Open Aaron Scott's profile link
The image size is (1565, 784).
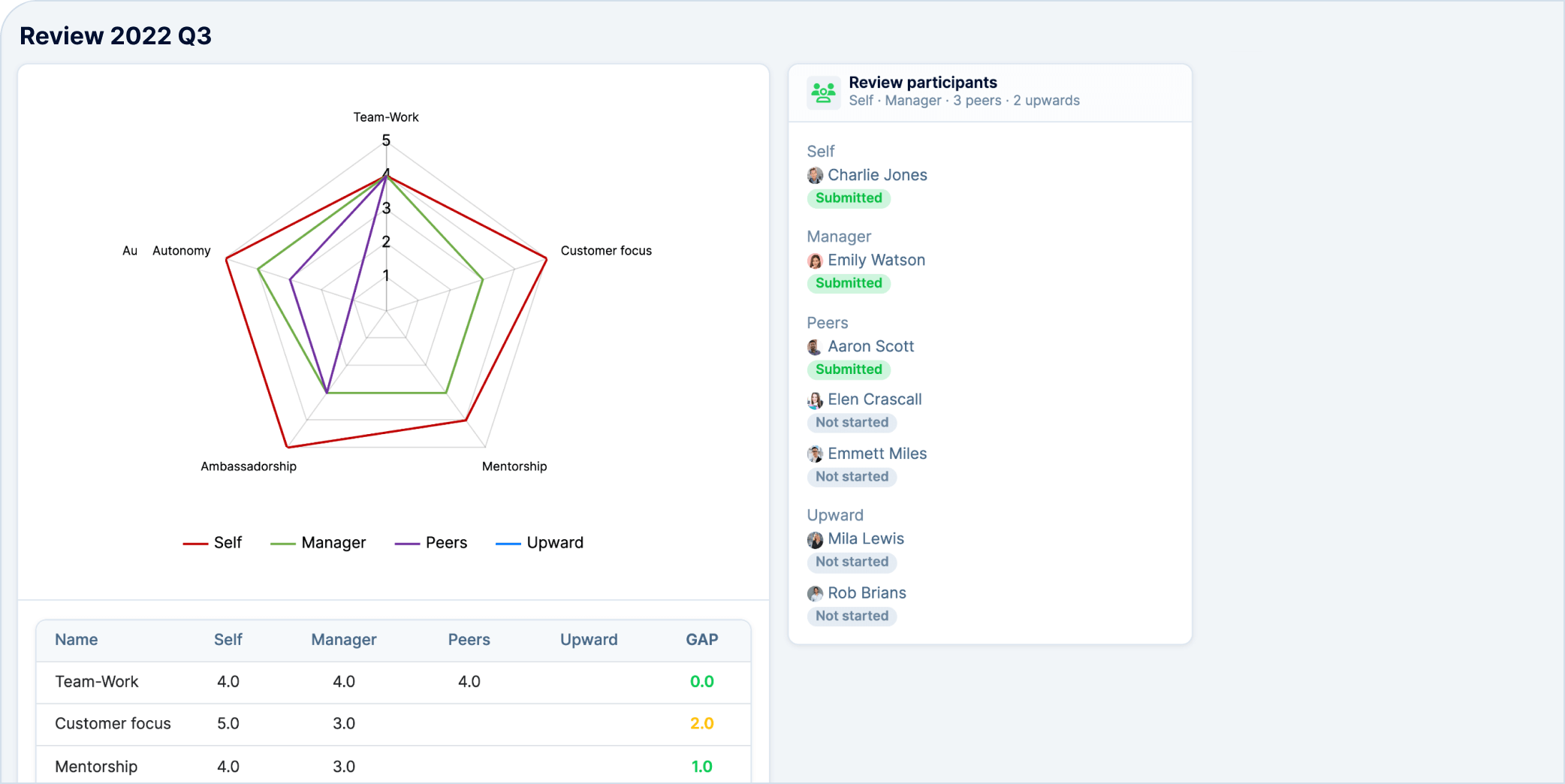(x=870, y=346)
